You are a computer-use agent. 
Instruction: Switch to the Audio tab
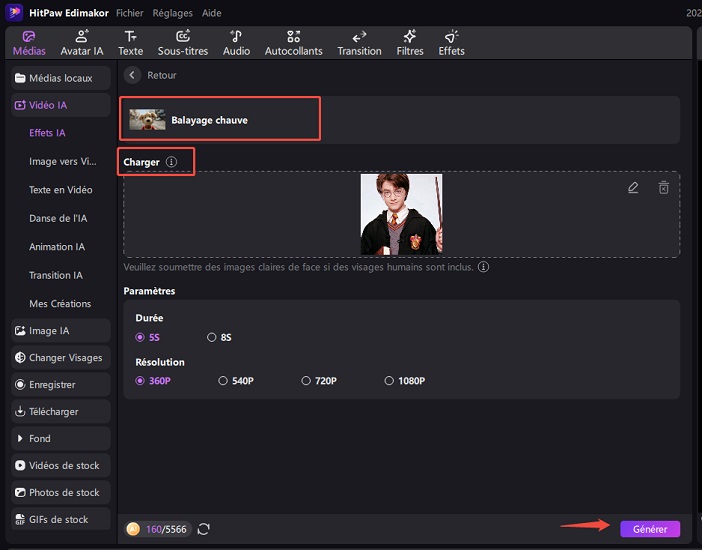[236, 43]
